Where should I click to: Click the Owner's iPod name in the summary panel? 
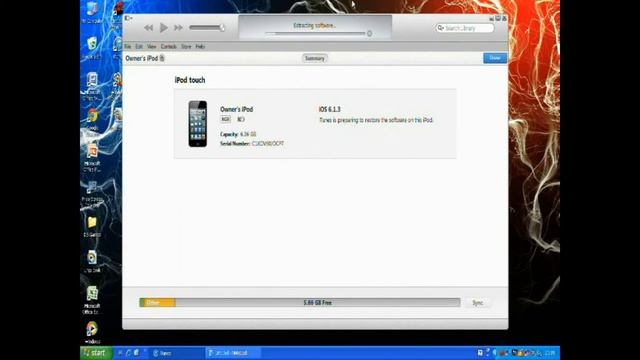coord(236,109)
